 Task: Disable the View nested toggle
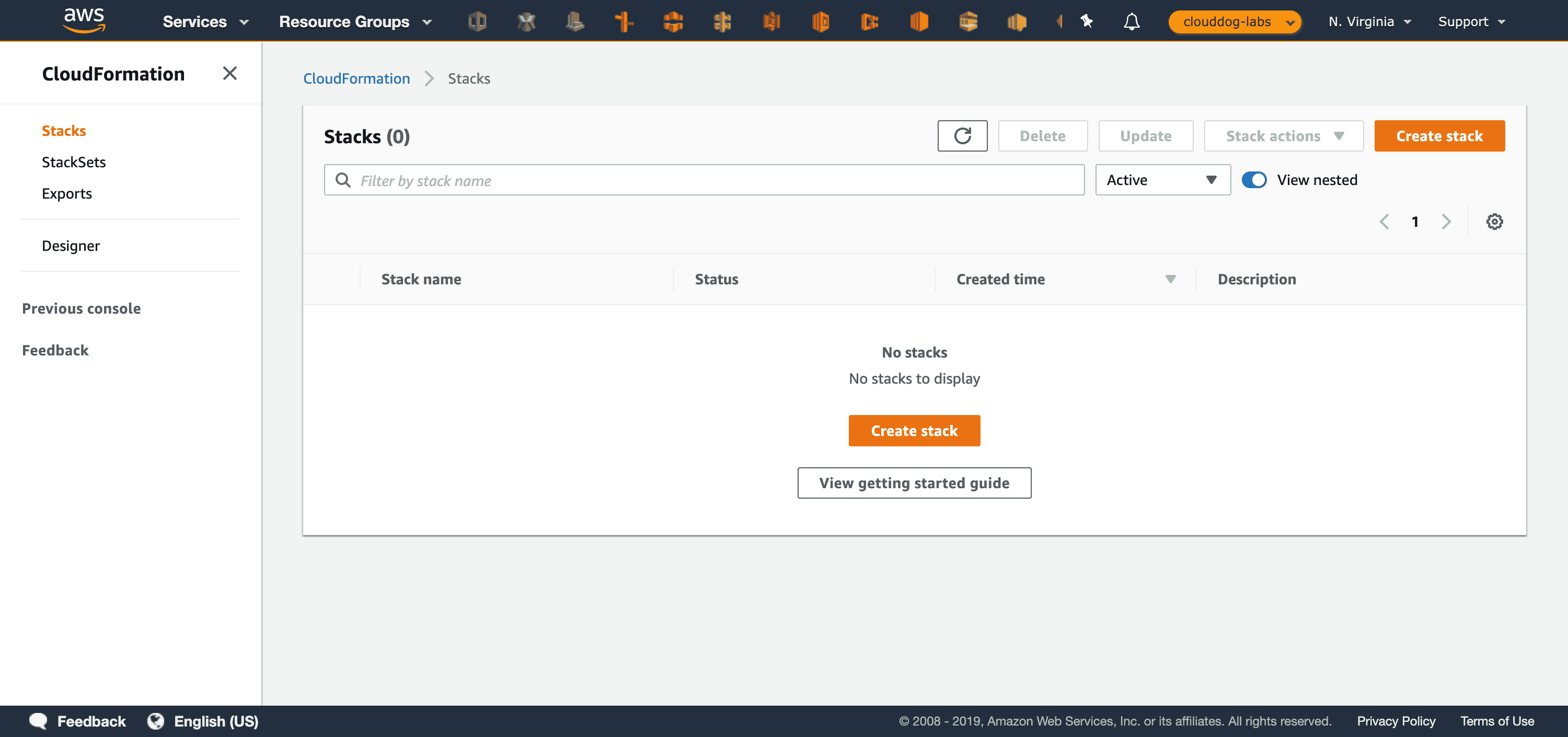tap(1254, 179)
